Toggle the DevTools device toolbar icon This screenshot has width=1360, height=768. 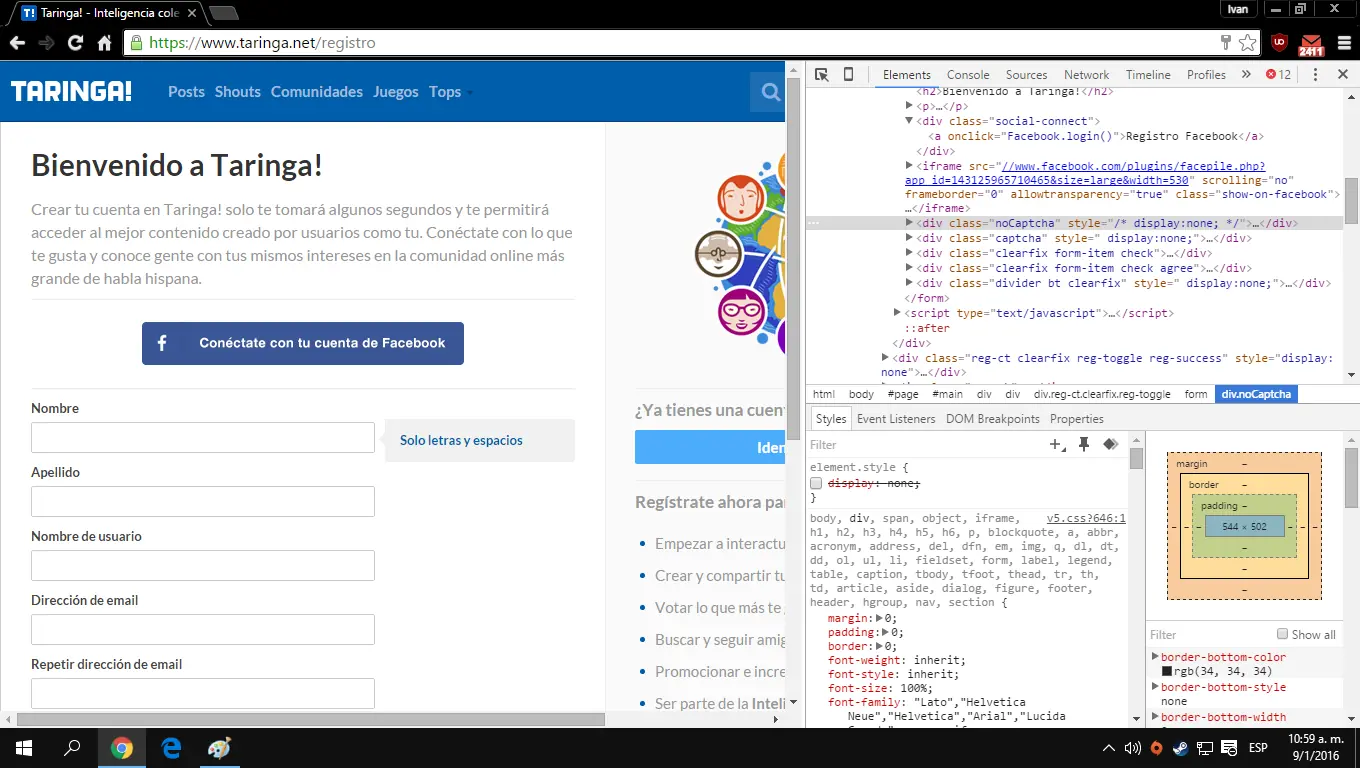tap(848, 75)
